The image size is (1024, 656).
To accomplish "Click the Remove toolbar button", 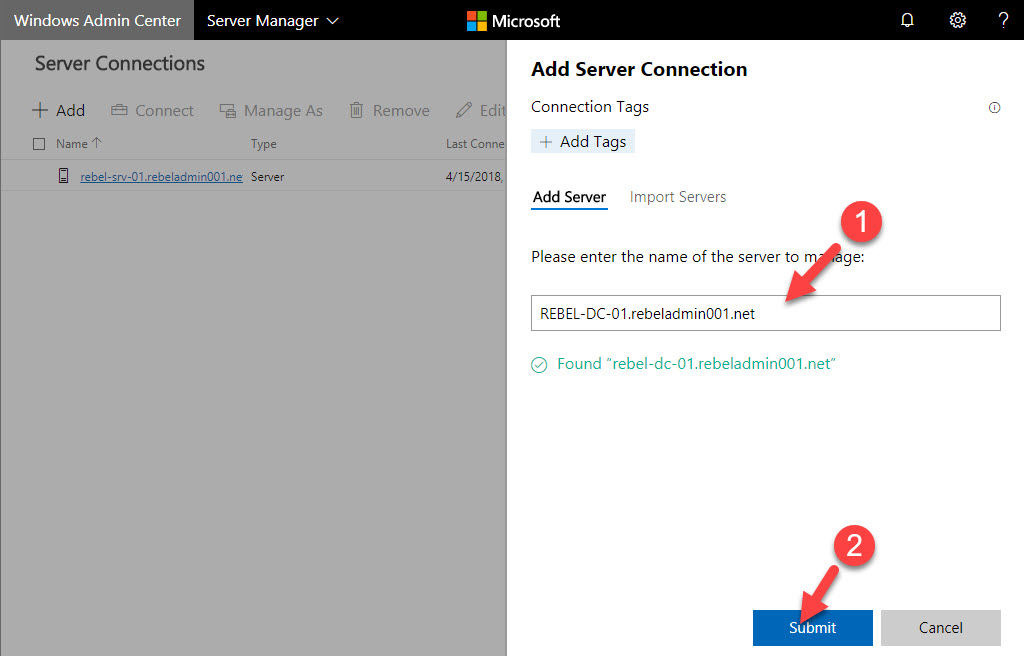I will point(389,110).
